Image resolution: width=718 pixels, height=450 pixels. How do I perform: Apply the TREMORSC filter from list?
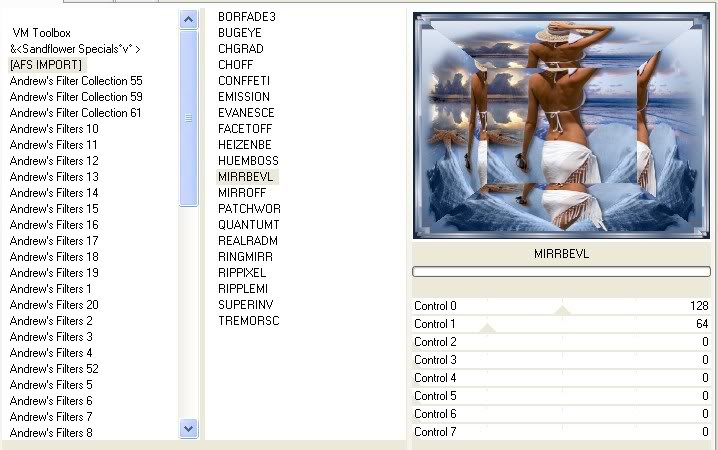(249, 321)
